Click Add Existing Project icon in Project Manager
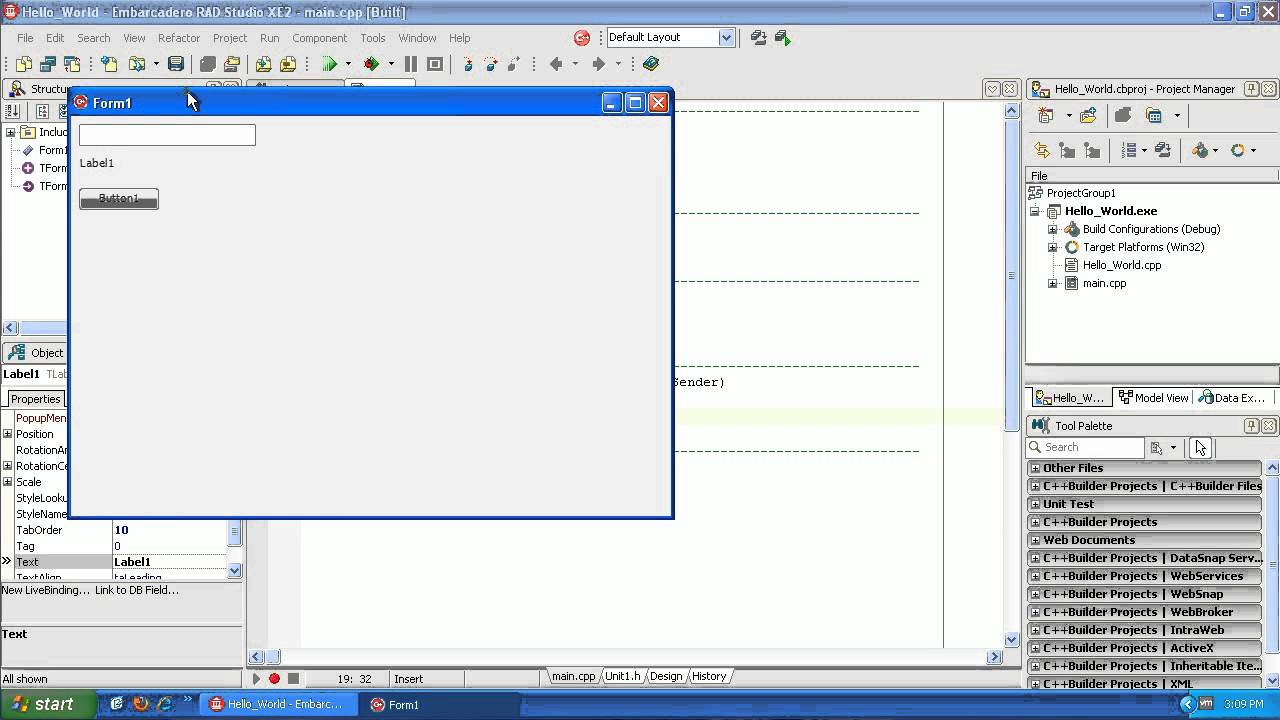1280x720 pixels. point(1088,115)
